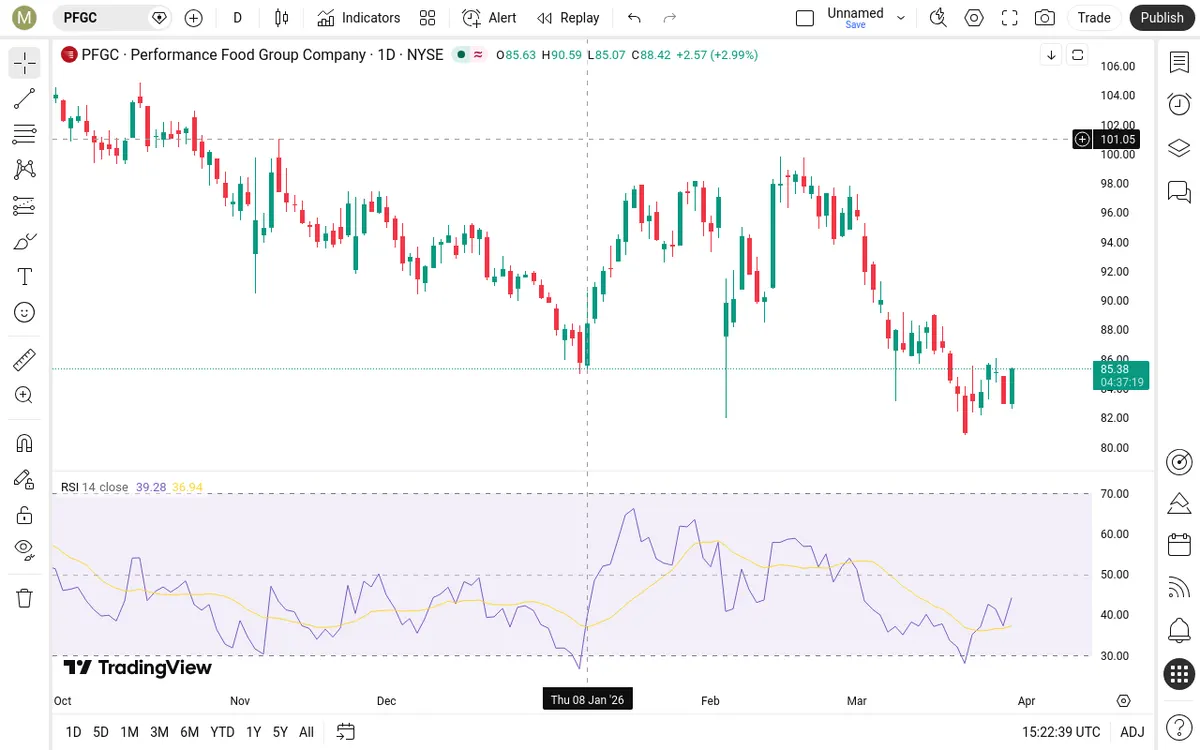Click the PFGC symbol search field
The width and height of the screenshot is (1200, 750).
pyautogui.click(x=112, y=17)
